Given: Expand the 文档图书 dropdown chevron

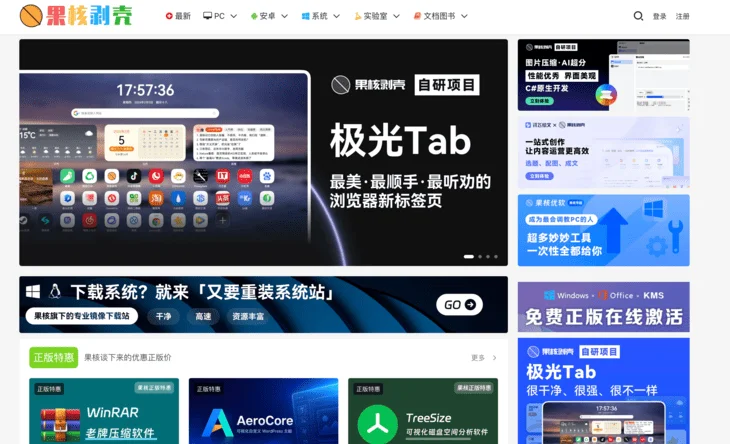Looking at the screenshot, I should click(464, 16).
